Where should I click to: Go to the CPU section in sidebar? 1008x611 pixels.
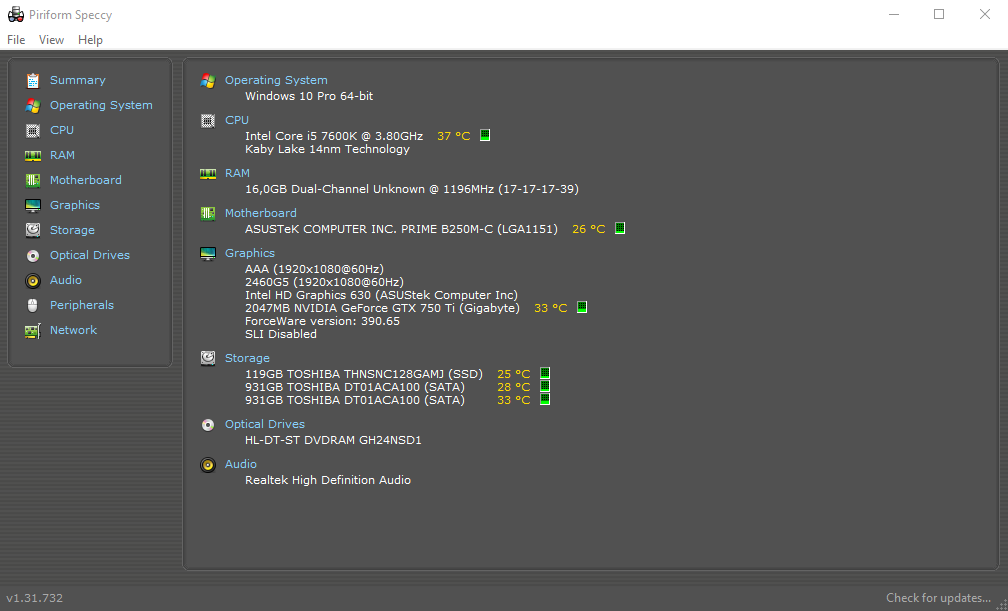[62, 131]
